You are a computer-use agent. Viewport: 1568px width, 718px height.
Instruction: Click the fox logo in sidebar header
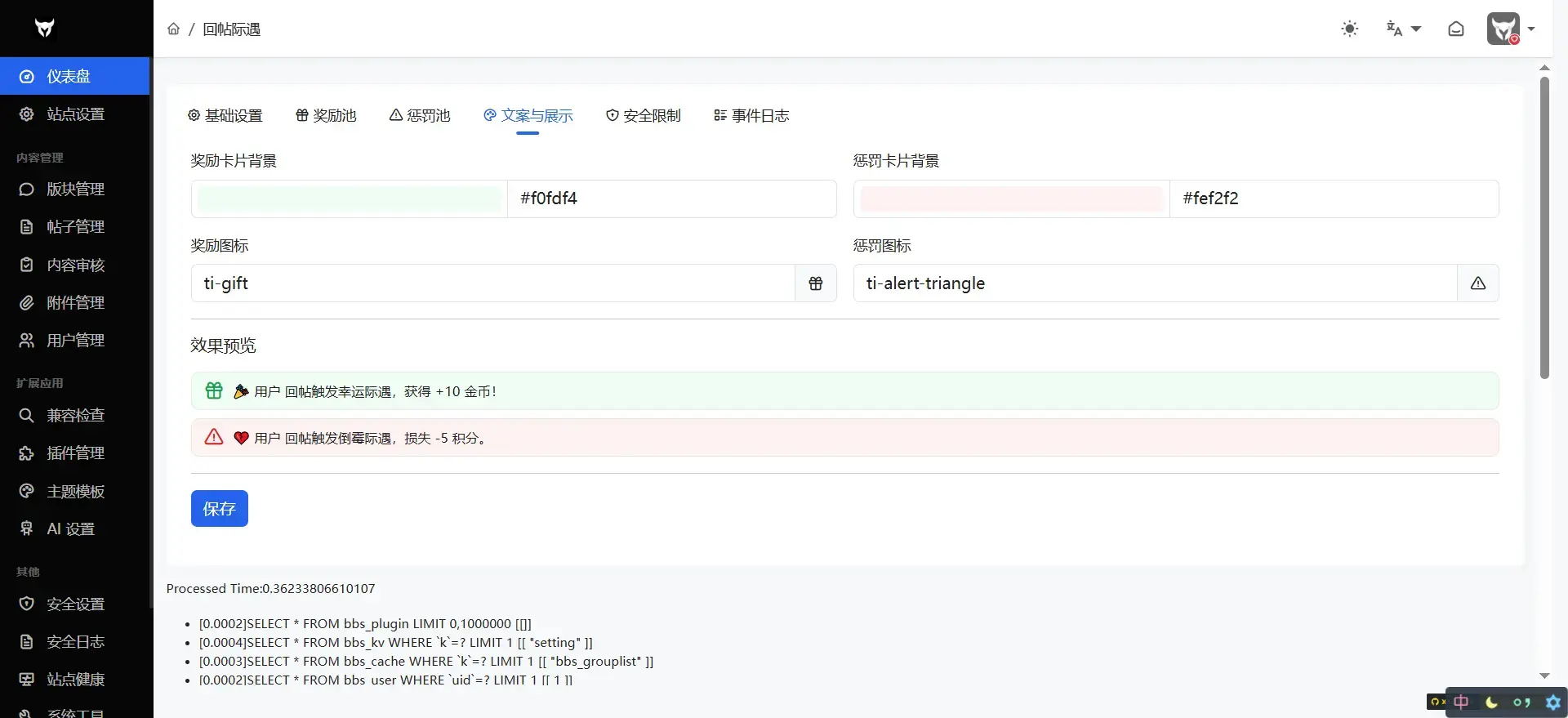pos(44,29)
